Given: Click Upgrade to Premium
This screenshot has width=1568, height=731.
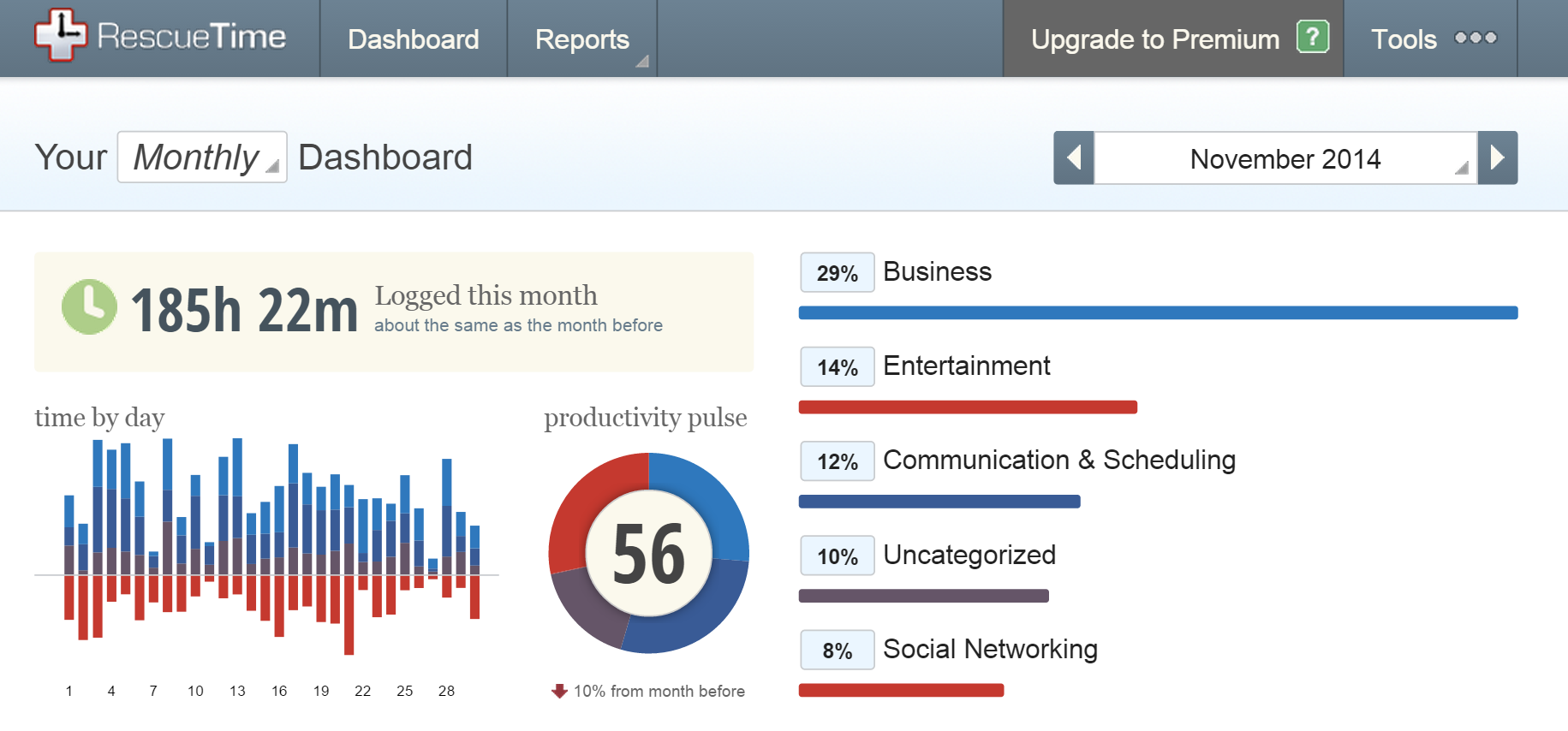Looking at the screenshot, I should pyautogui.click(x=1155, y=39).
